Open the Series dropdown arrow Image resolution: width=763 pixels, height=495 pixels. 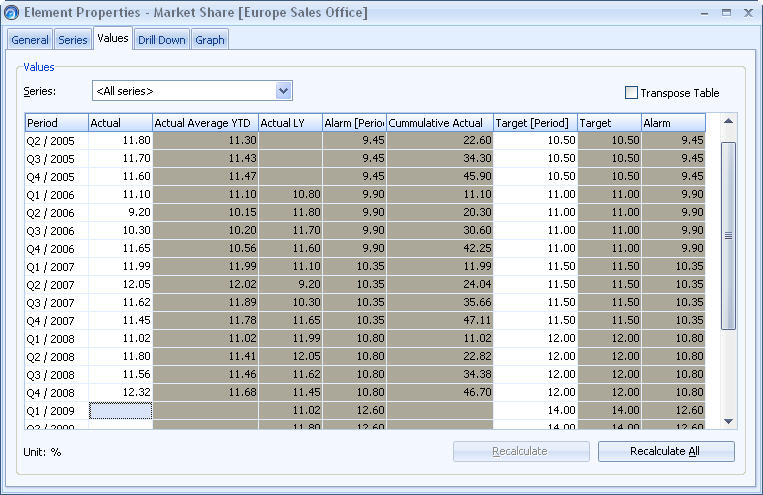click(x=283, y=91)
